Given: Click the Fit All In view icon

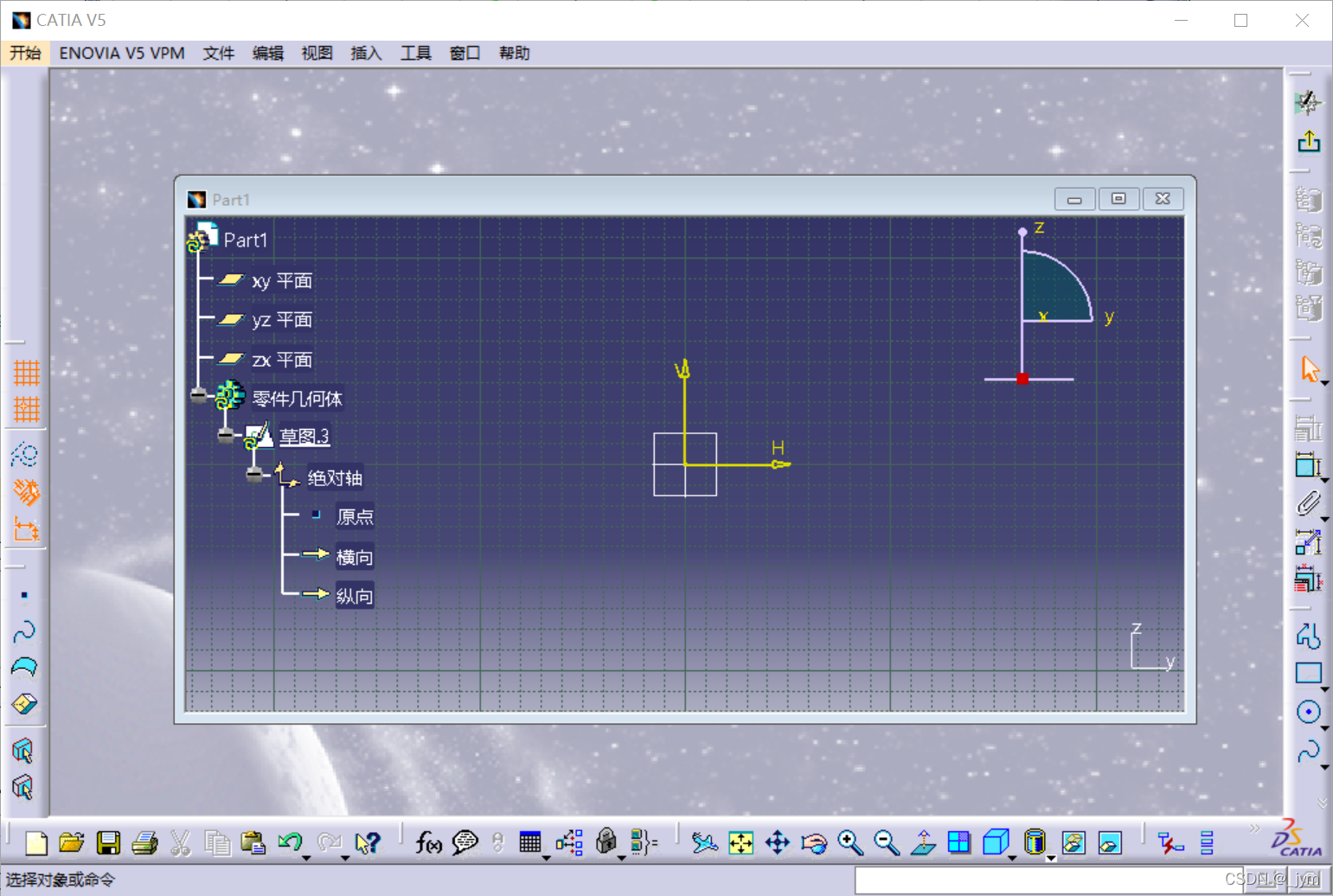Looking at the screenshot, I should [x=740, y=842].
